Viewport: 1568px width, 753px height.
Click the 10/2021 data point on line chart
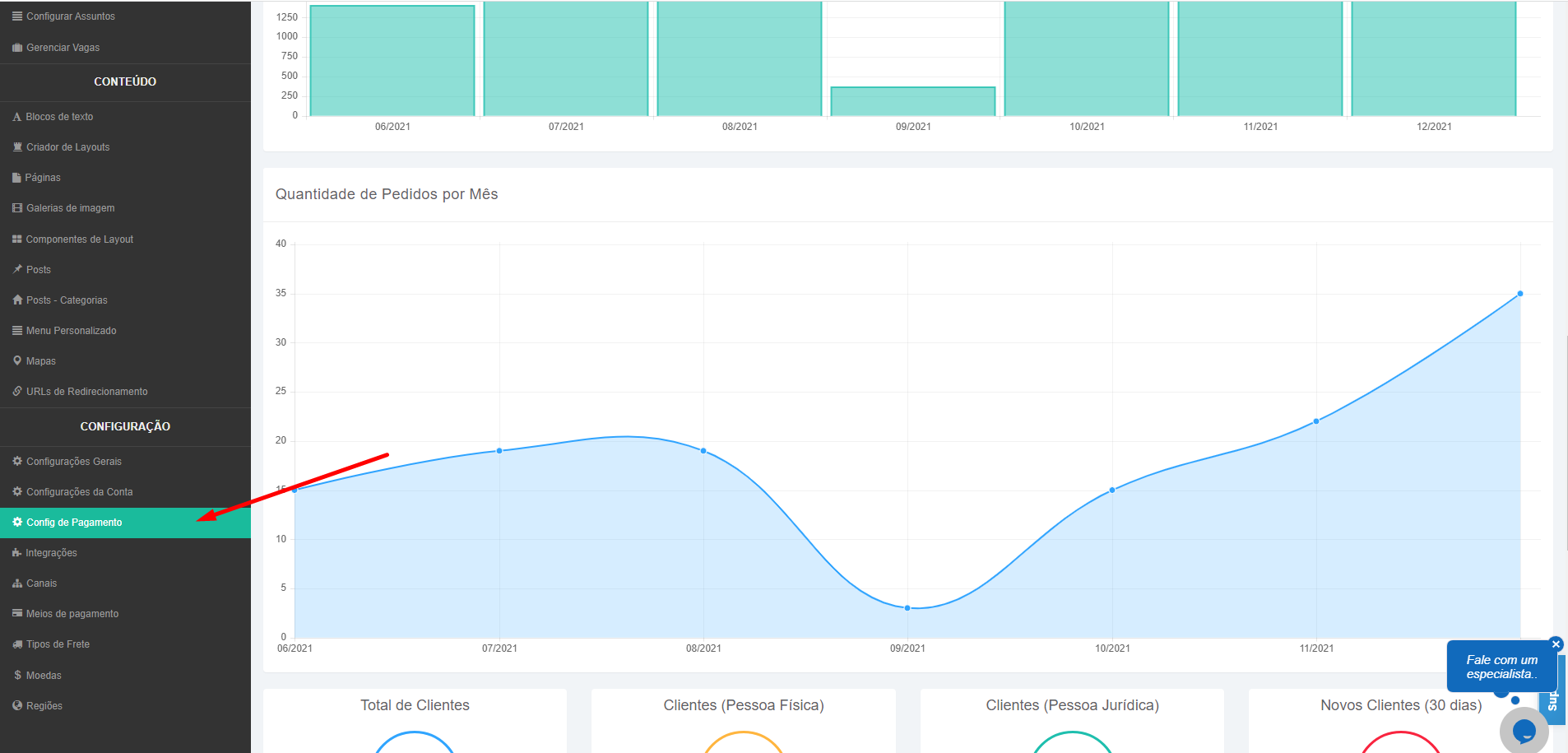pyautogui.click(x=1112, y=490)
